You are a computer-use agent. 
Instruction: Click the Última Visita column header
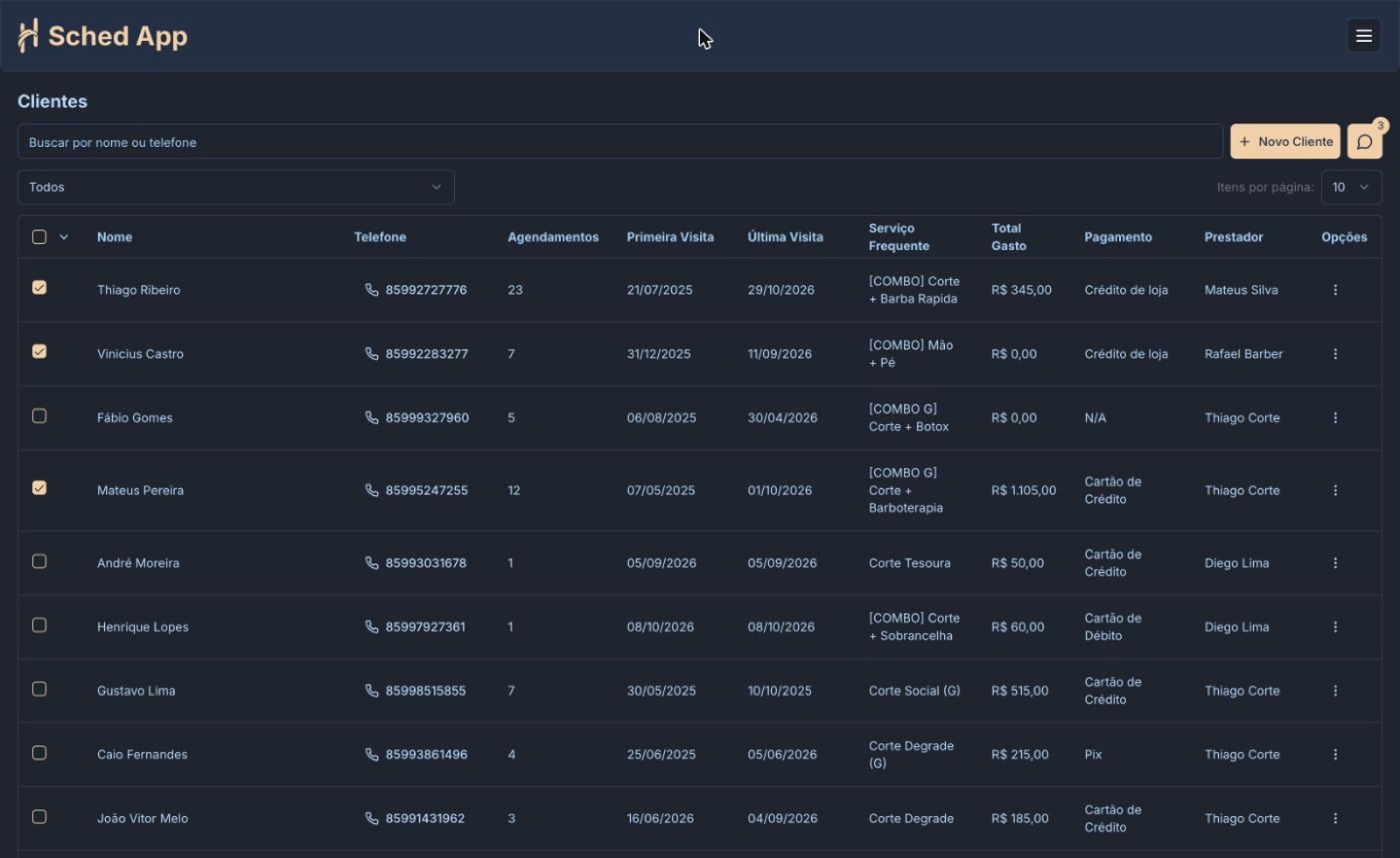pos(786,237)
